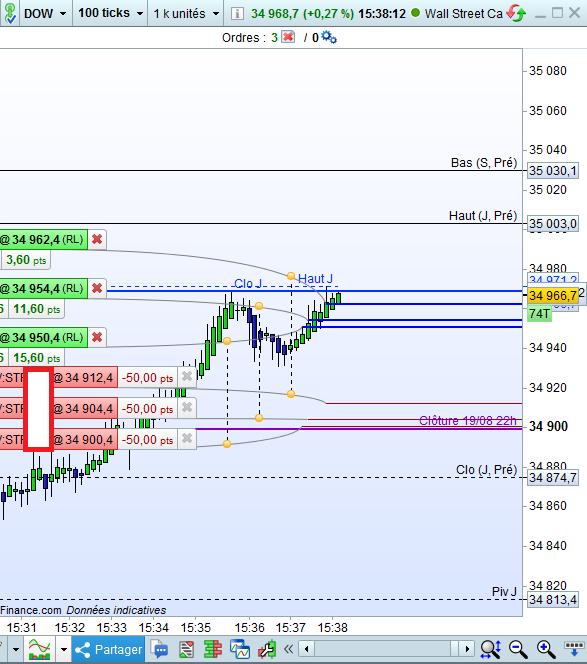587x664 pixels.
Task: Click -50,00 pts next to 34 904,4
Action: [x=147, y=409]
